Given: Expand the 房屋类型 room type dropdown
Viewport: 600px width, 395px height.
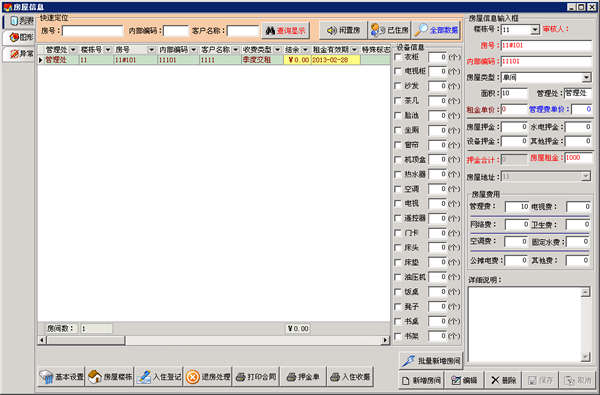Looking at the screenshot, I should pyautogui.click(x=587, y=77).
